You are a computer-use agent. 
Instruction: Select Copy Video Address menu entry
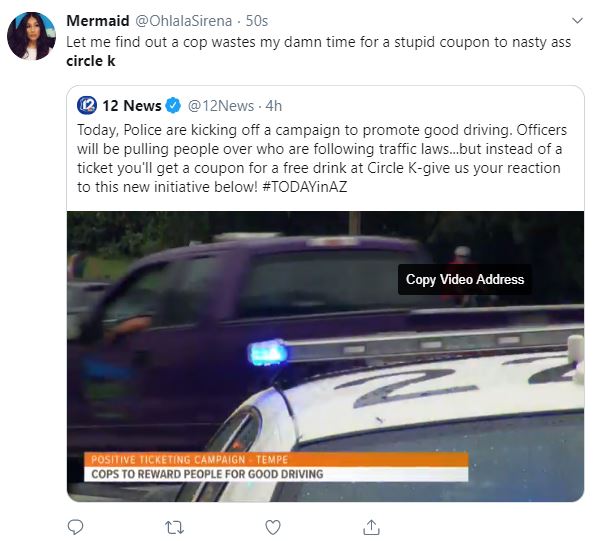[x=465, y=279]
